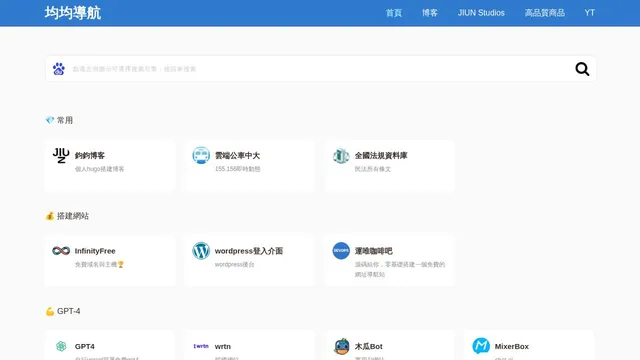The image size is (640, 360).
Task: Open the 高品質商品 nav item
Action: click(544, 13)
